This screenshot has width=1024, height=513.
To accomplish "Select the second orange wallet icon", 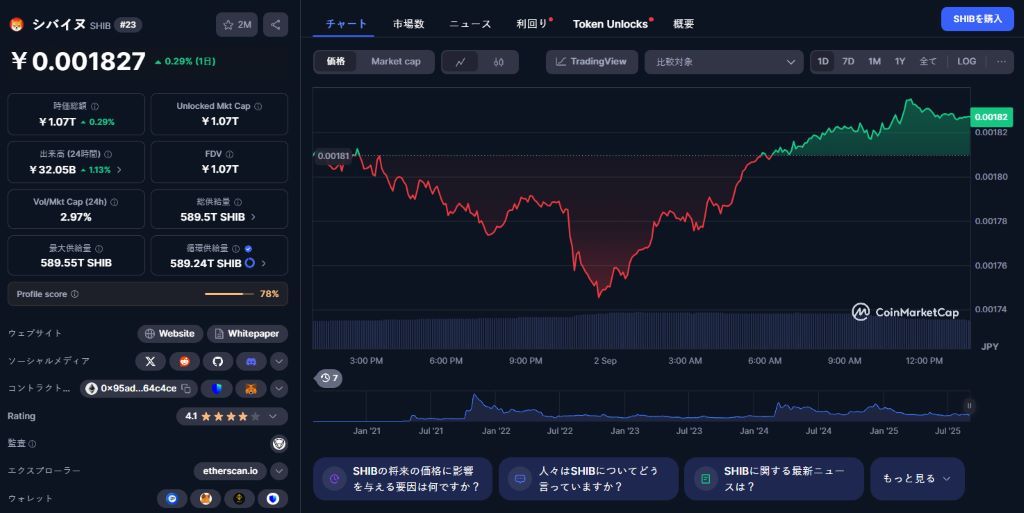I will coord(206,499).
